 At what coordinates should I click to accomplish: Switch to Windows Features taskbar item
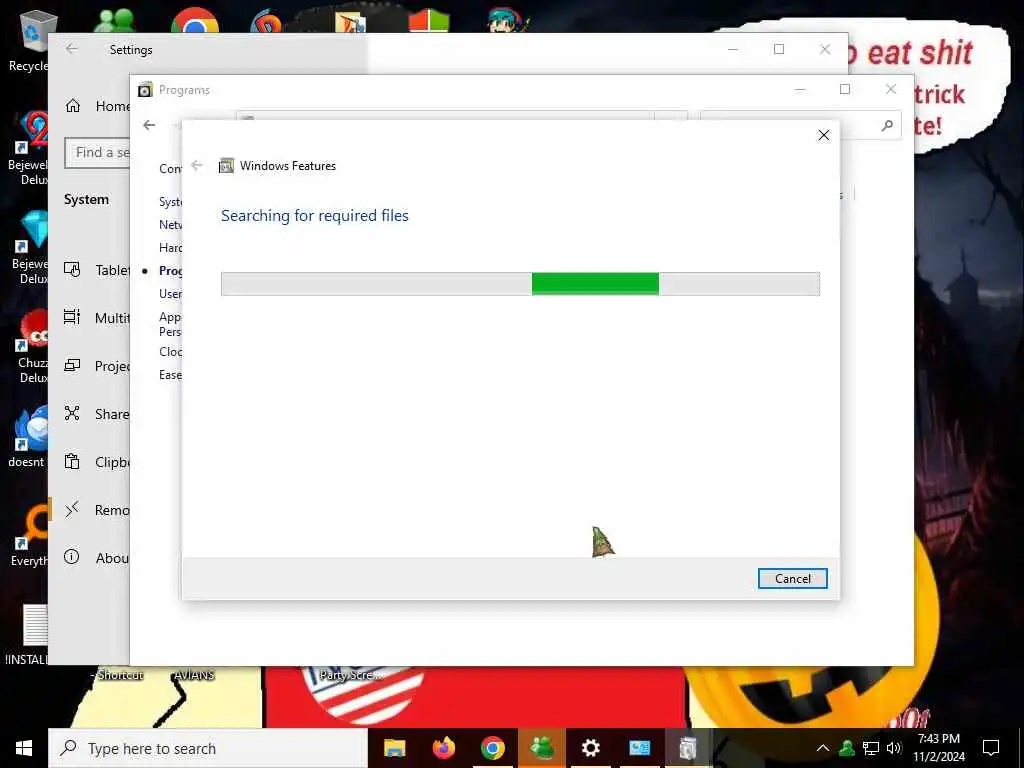point(688,748)
